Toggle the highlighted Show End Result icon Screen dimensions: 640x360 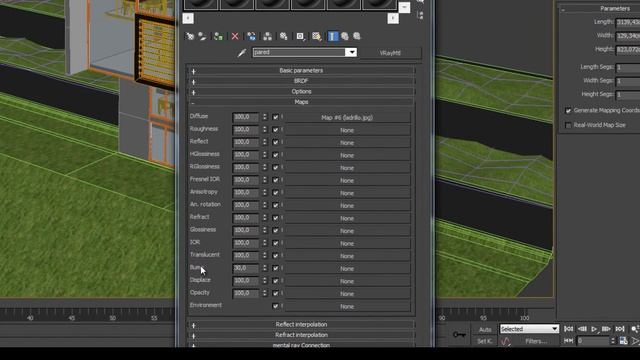pos(333,36)
